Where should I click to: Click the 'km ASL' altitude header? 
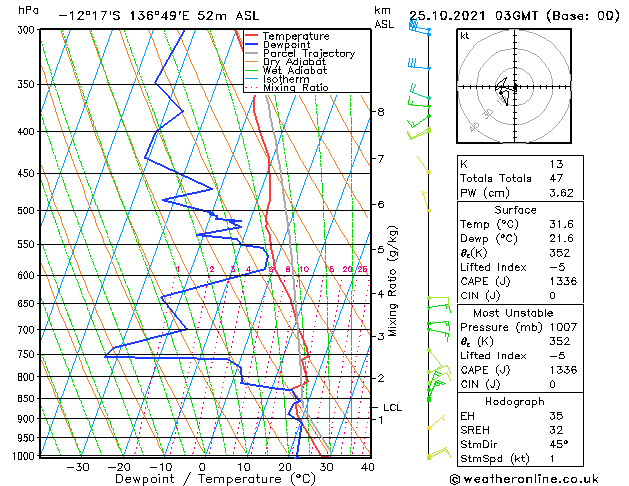(384, 17)
